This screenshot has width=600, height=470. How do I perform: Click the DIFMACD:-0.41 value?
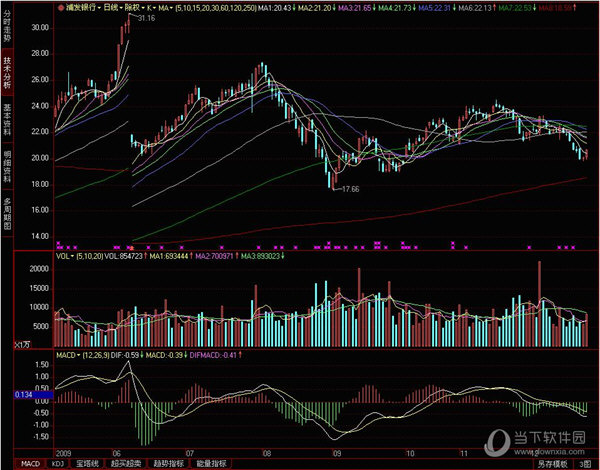(x=213, y=355)
